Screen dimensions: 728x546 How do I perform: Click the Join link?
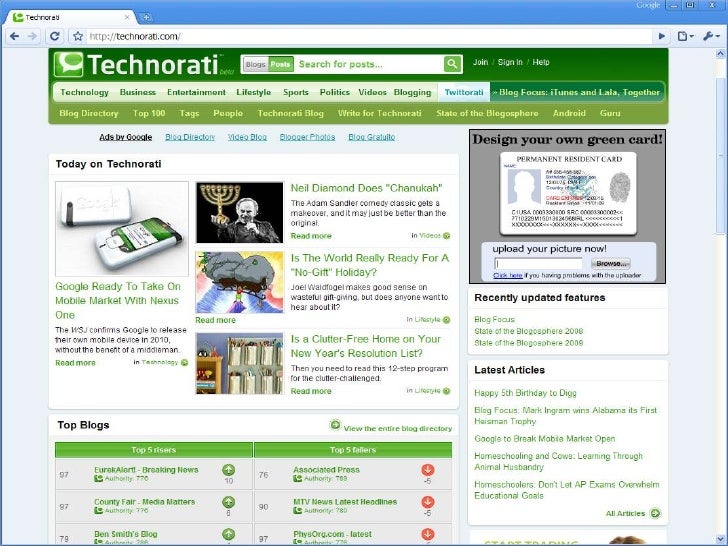click(x=480, y=62)
